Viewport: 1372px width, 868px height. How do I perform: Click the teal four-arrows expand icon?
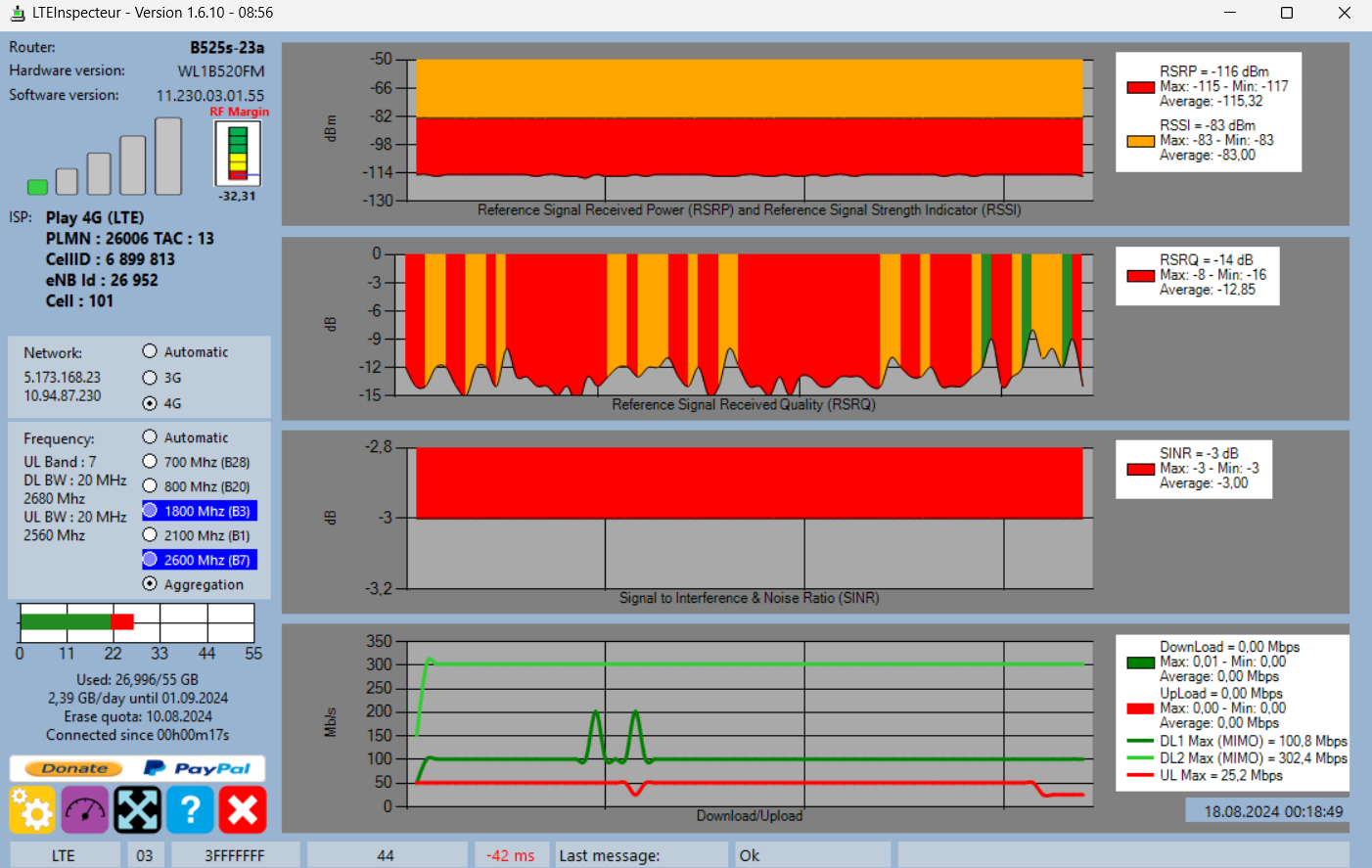pos(137,810)
